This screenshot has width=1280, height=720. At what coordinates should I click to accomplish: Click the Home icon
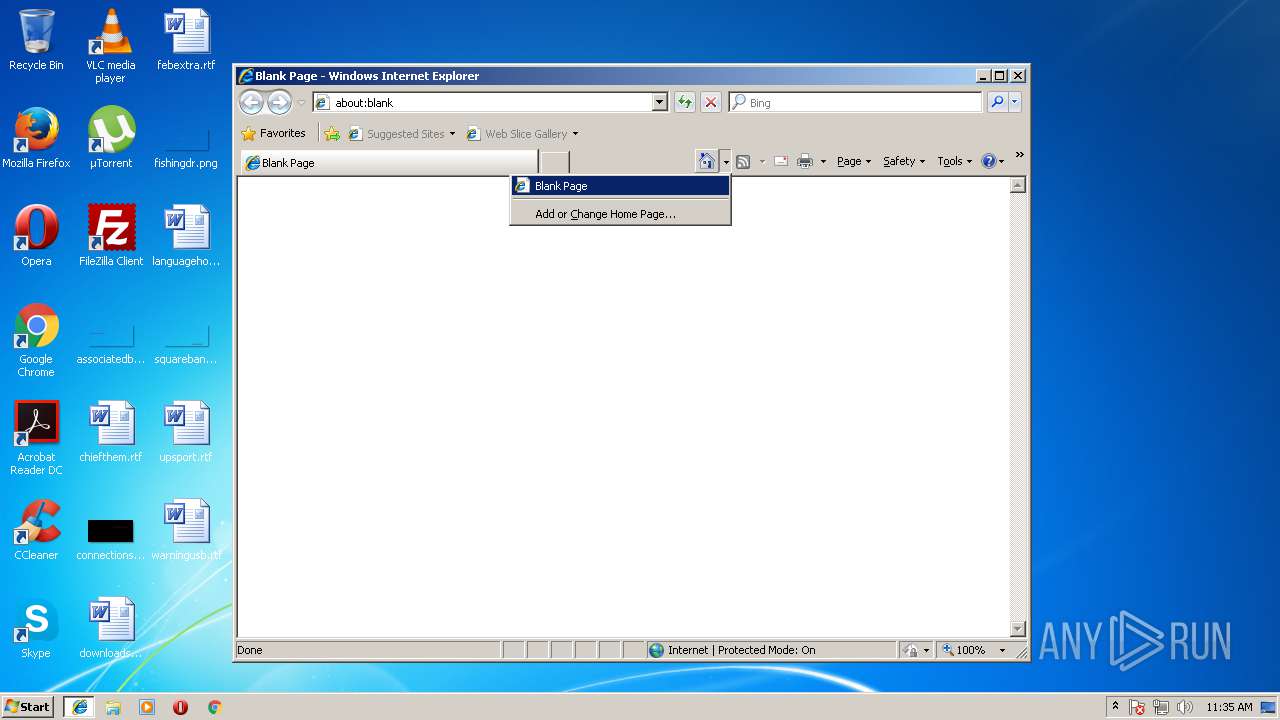point(707,161)
